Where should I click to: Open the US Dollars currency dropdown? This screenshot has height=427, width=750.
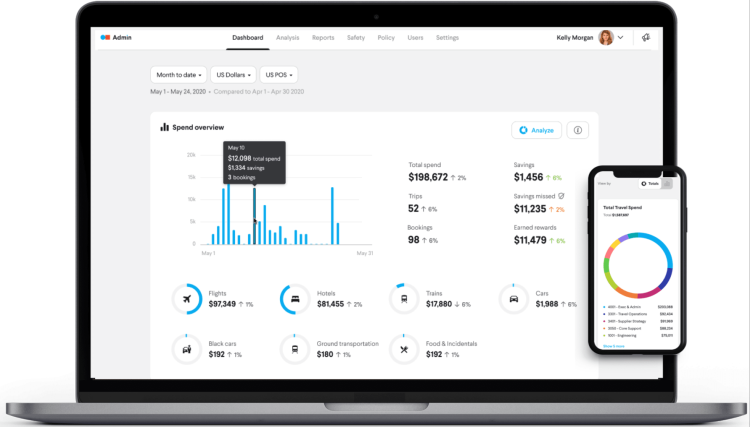[x=233, y=75]
